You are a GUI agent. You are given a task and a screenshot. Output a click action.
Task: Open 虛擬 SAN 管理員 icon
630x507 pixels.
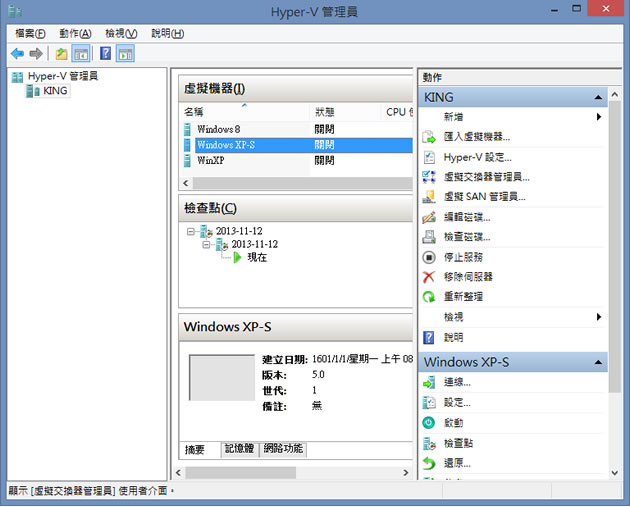click(x=429, y=197)
